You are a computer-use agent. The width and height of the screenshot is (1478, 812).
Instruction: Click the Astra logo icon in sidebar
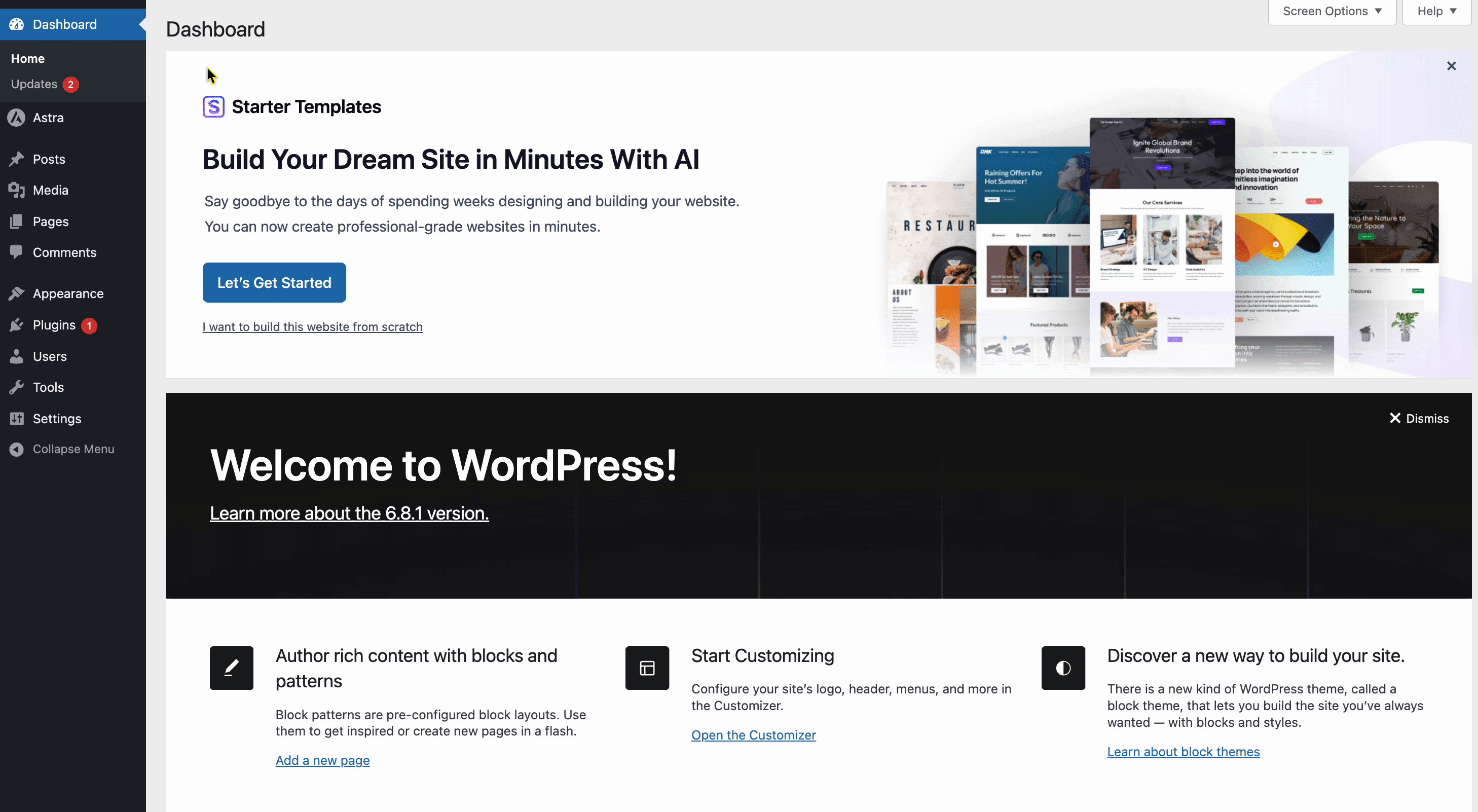(x=16, y=118)
